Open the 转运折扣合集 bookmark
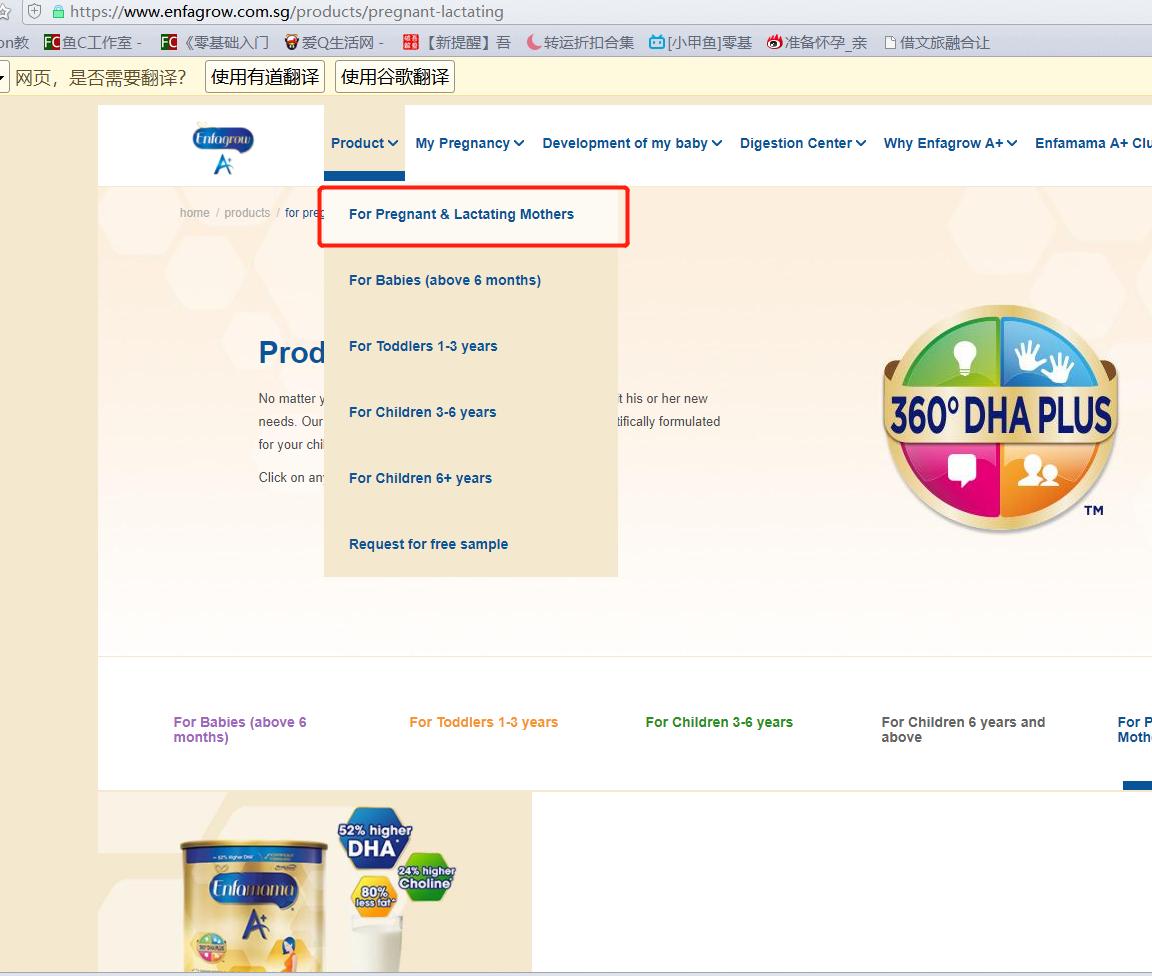Screen dimensions: 1152x976 pyautogui.click(x=580, y=43)
